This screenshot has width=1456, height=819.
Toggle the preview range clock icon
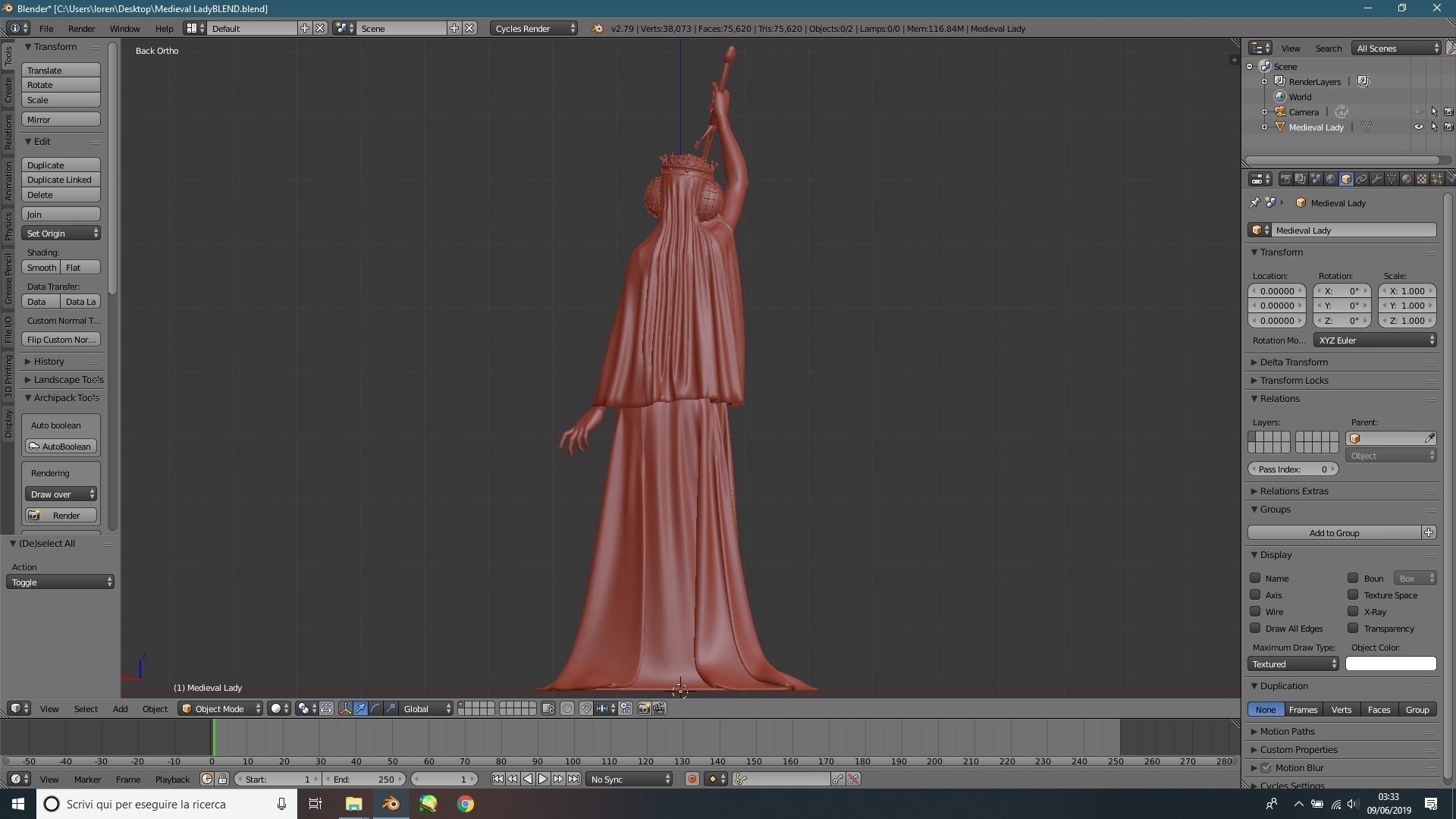point(207,779)
